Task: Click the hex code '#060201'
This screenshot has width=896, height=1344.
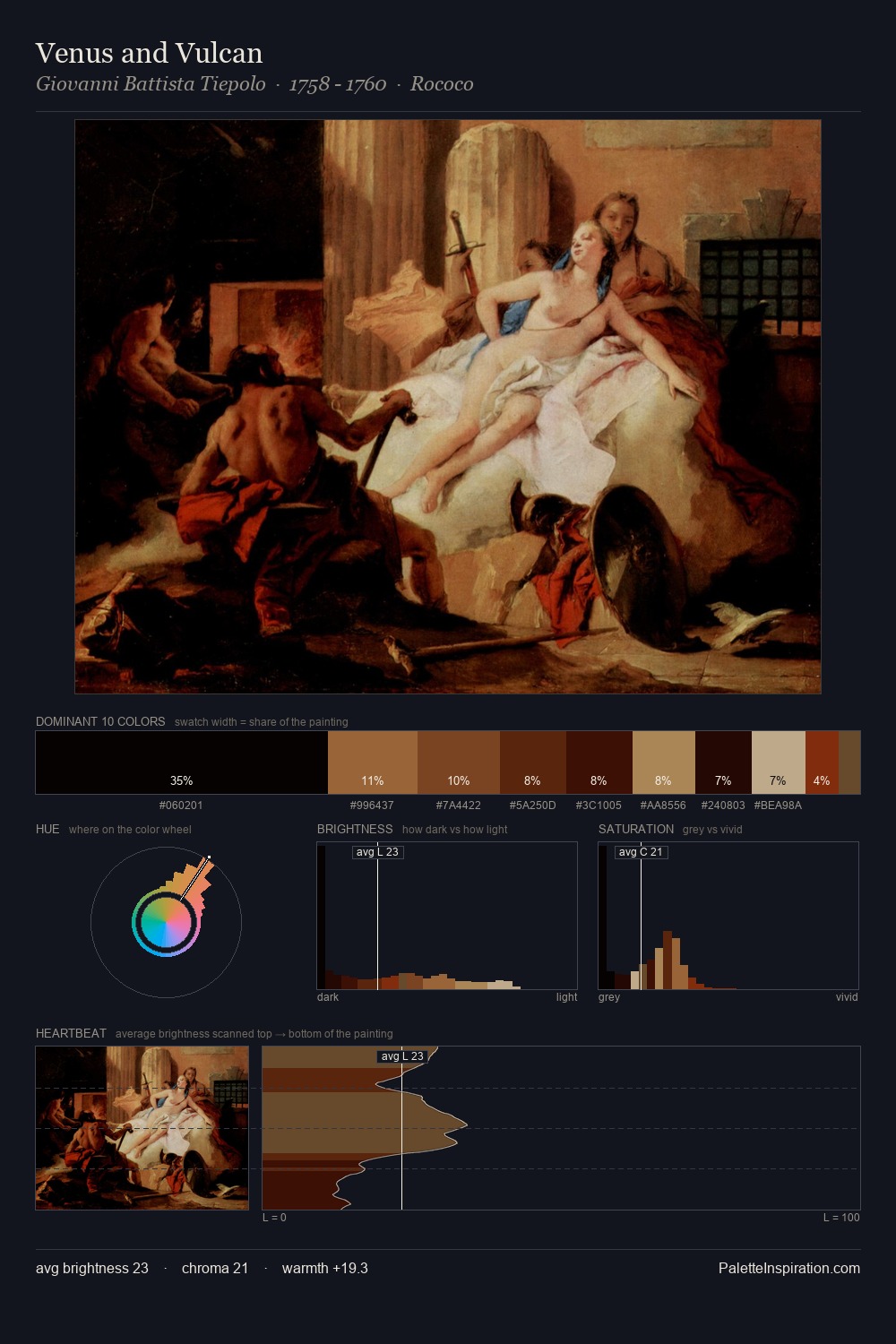Action: tap(181, 805)
